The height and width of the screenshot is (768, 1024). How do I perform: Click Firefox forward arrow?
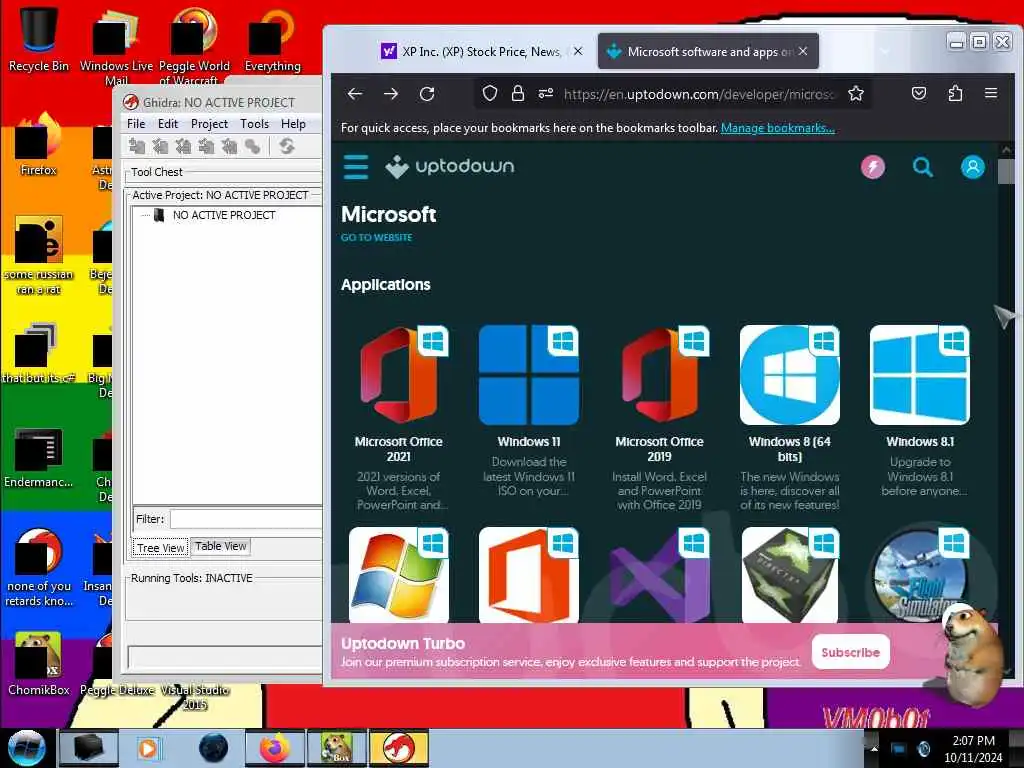click(x=391, y=94)
